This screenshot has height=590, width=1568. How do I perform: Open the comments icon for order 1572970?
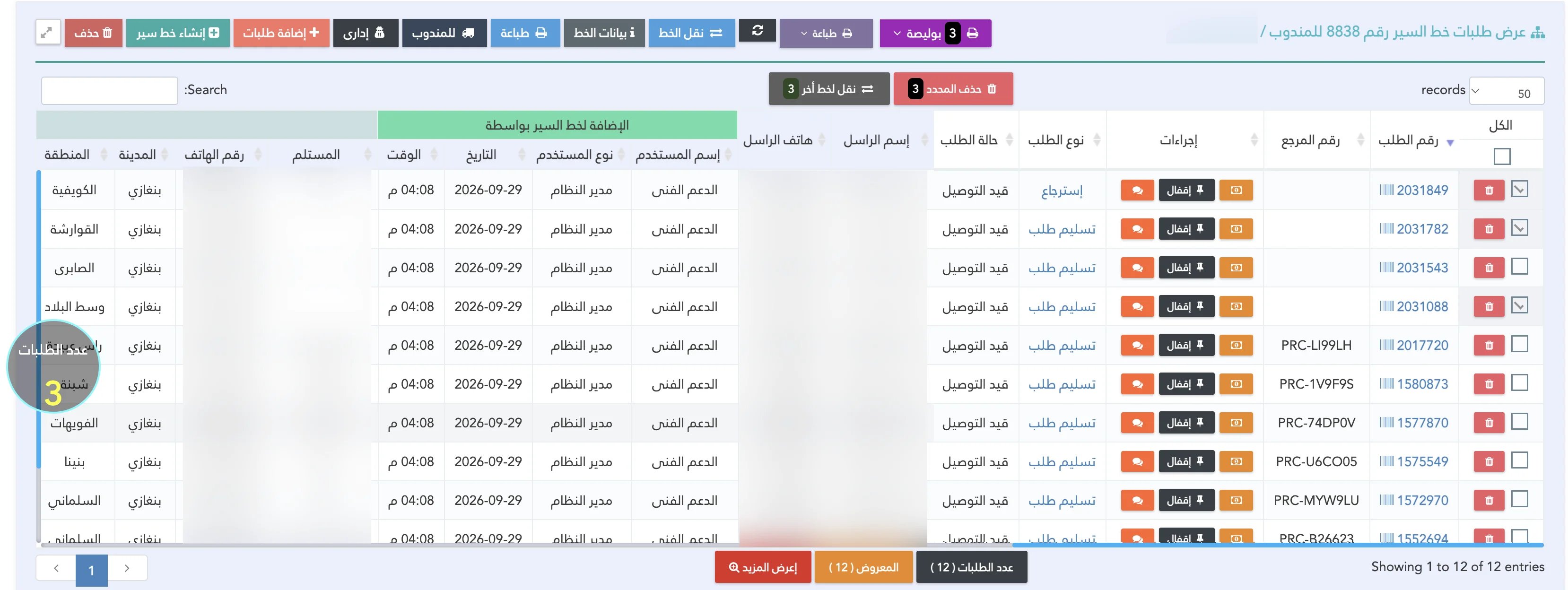pyautogui.click(x=1137, y=501)
